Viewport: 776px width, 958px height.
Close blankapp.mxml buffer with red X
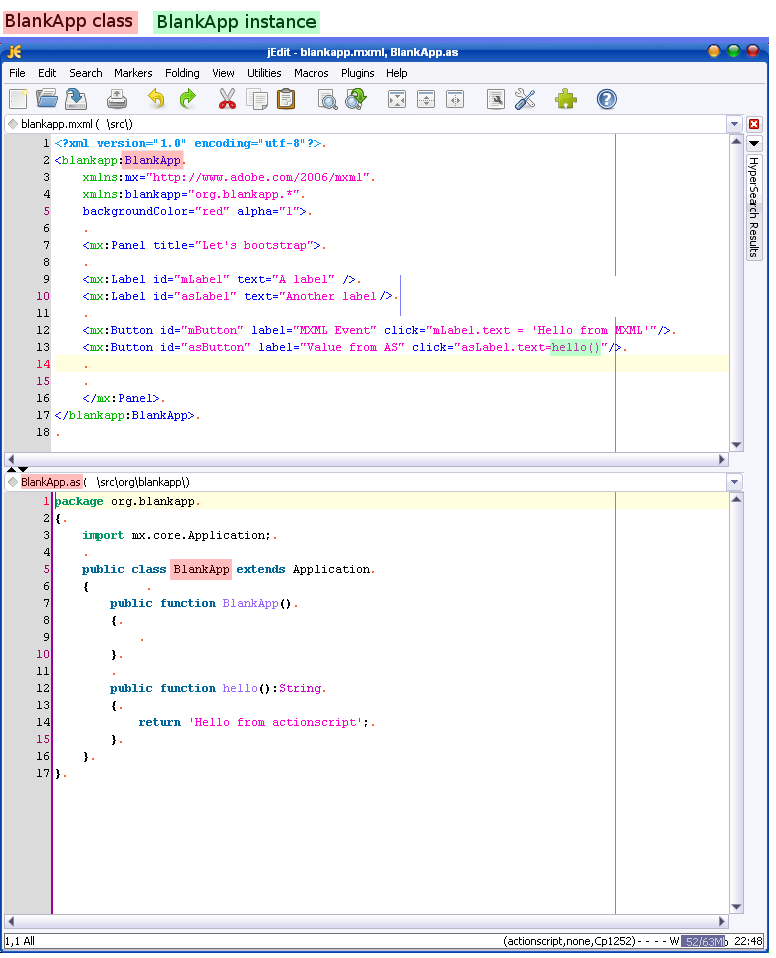pyautogui.click(x=754, y=124)
